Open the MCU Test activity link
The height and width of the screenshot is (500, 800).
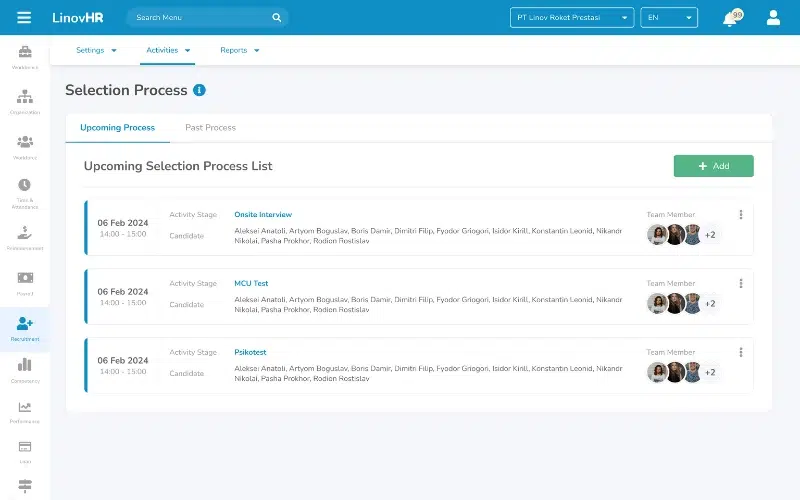(251, 283)
